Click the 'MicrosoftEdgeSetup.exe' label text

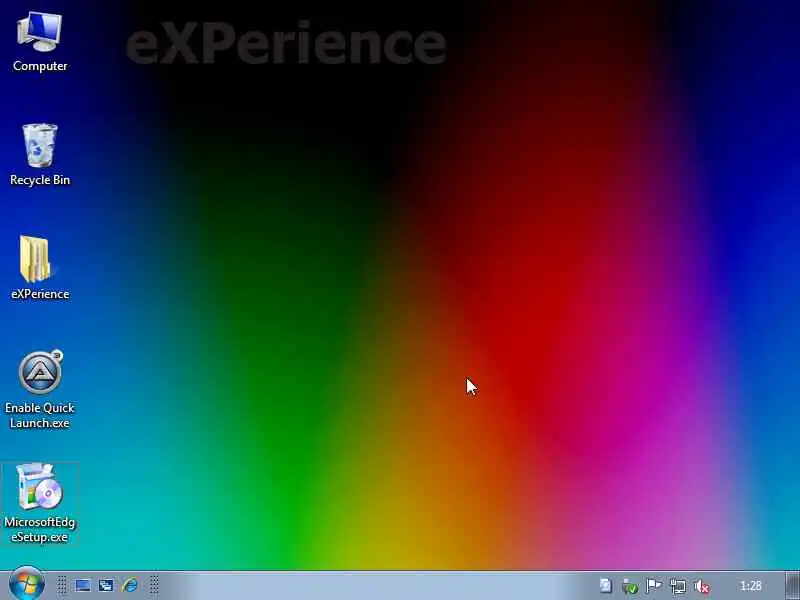[x=40, y=530]
